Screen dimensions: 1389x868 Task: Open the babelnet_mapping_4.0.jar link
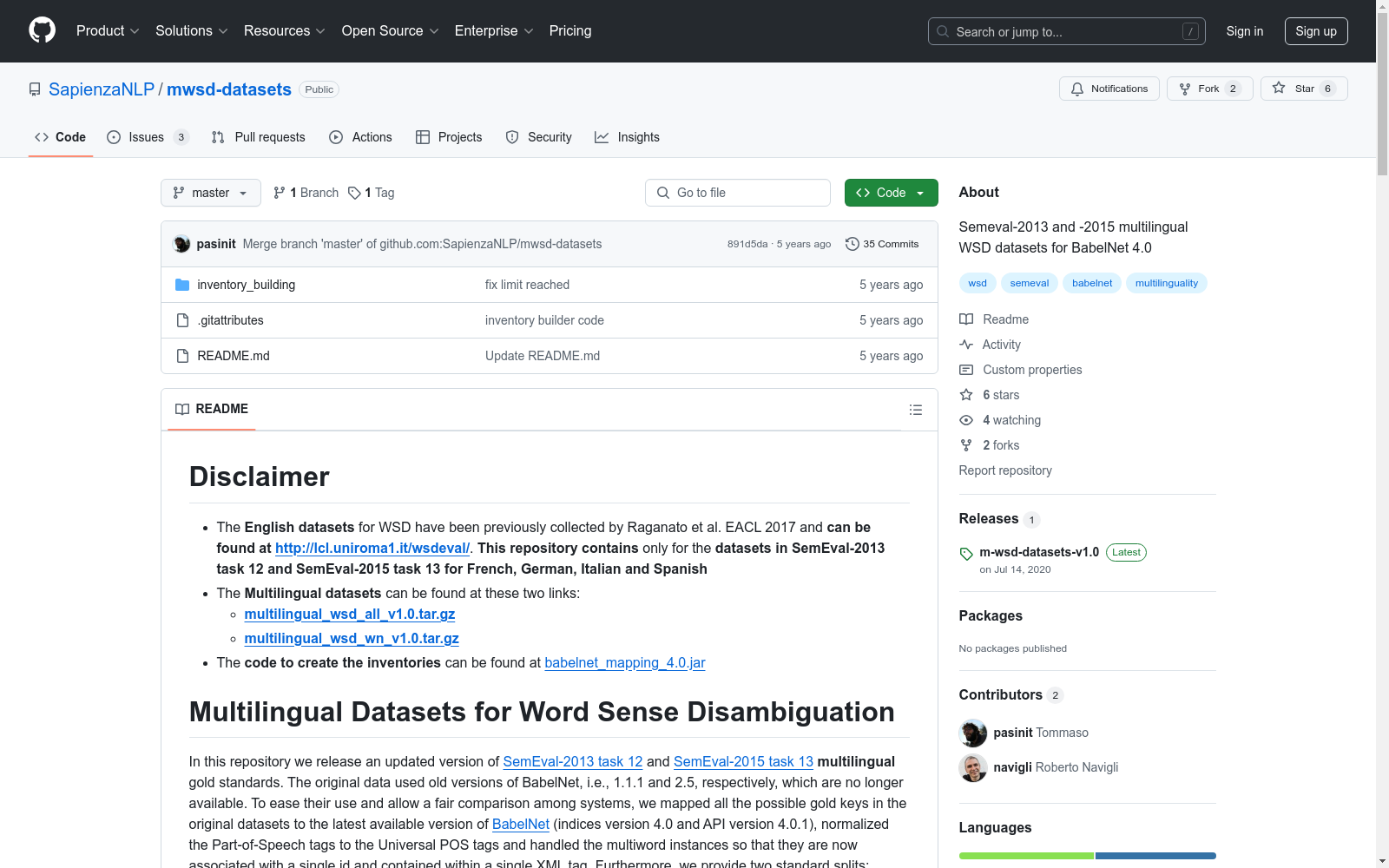[x=625, y=662]
